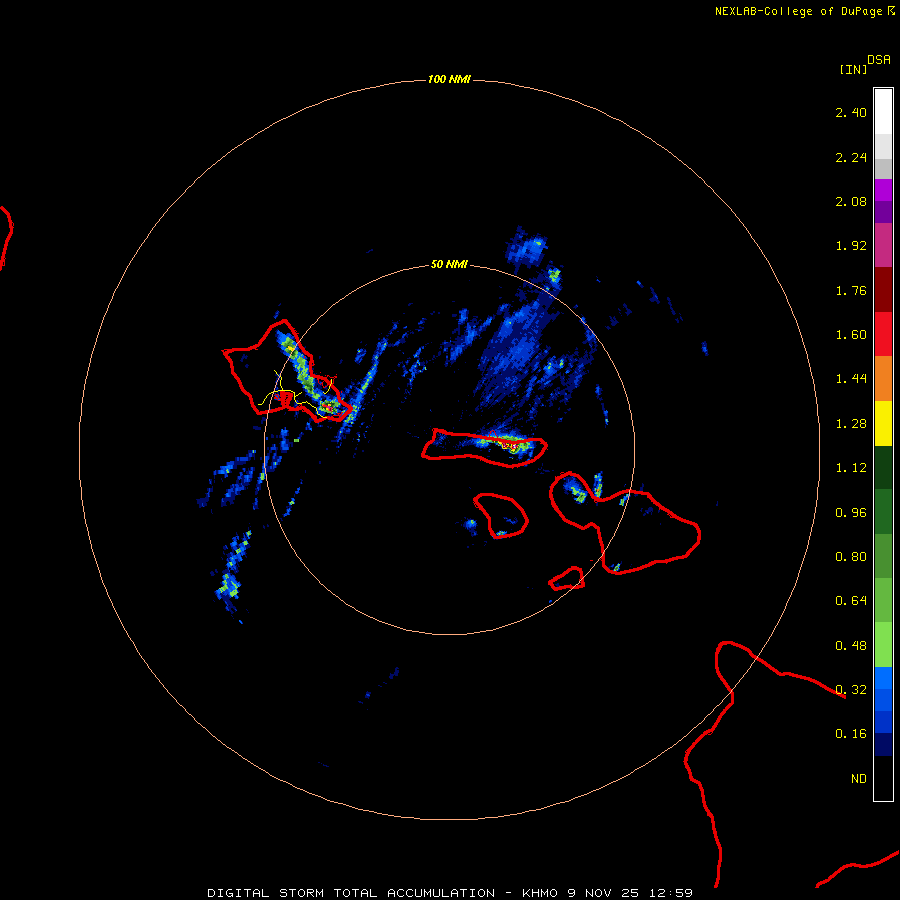Click the 1.12 legend value
Screen dimensions: 900x900
(x=851, y=468)
